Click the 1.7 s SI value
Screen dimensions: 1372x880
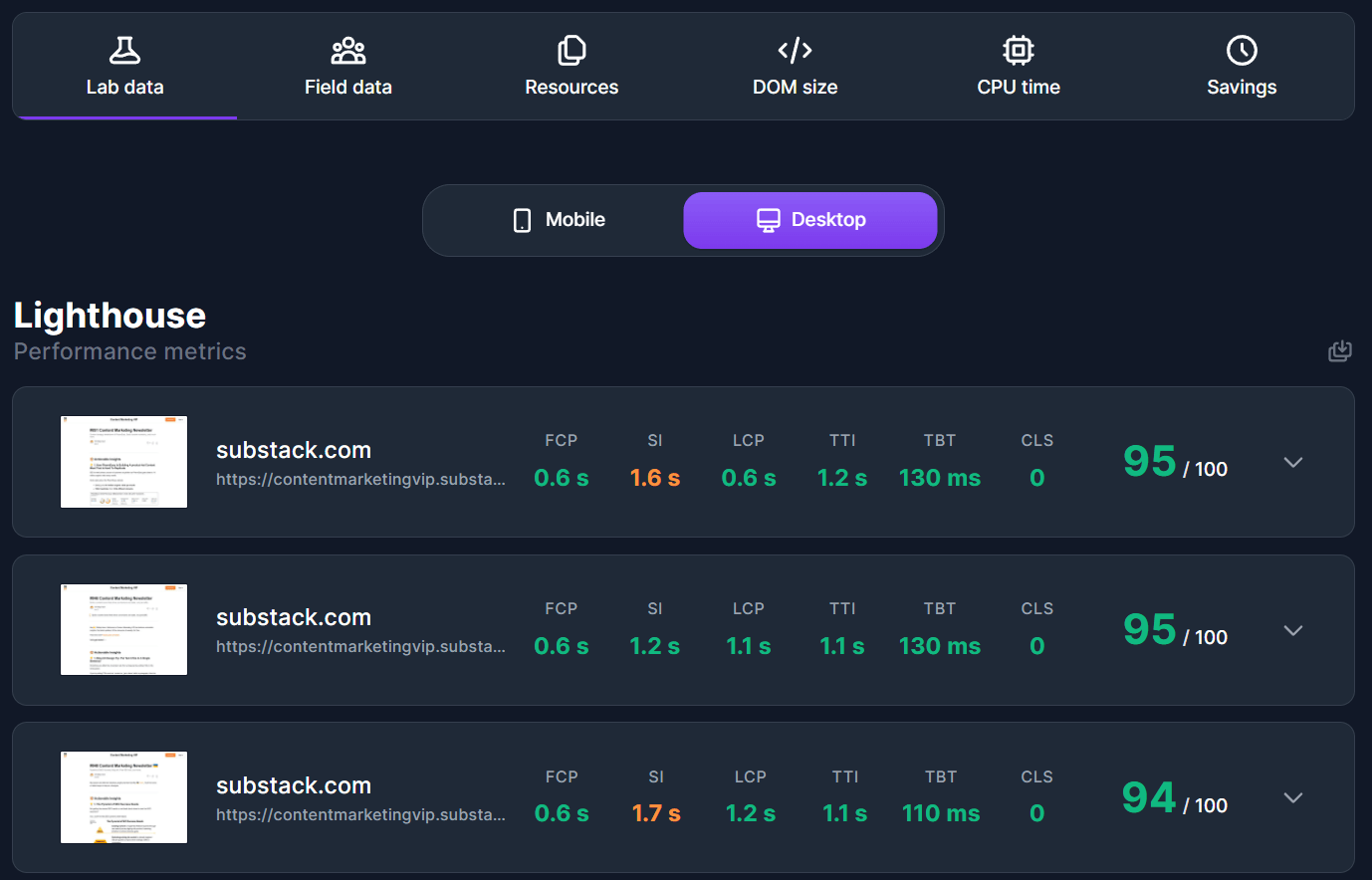click(656, 813)
